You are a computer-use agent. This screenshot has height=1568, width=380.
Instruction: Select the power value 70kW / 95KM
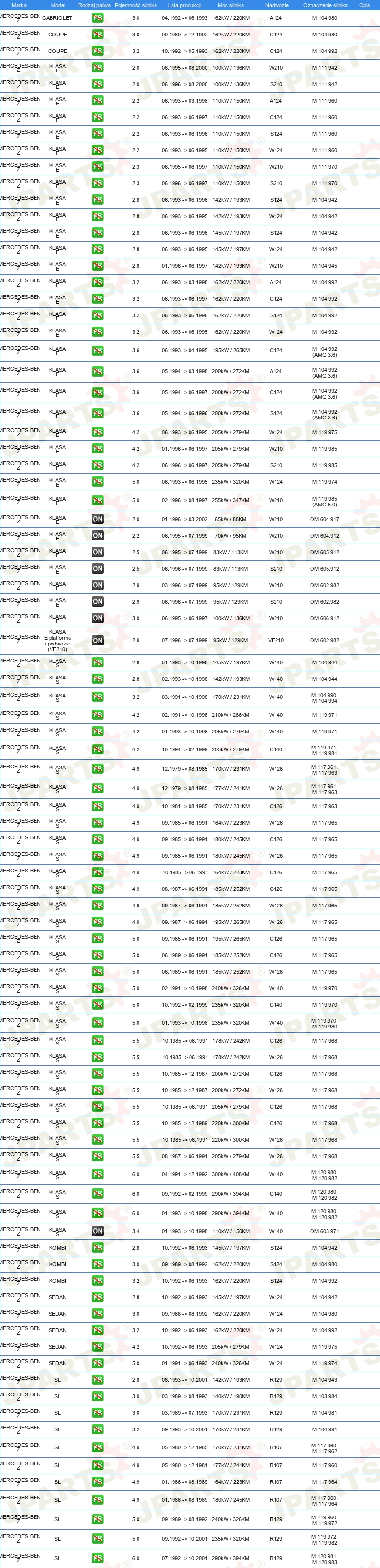231,536
